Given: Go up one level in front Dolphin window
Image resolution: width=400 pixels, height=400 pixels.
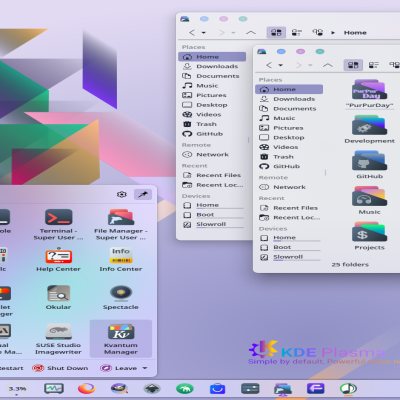Looking at the screenshot, I should [x=328, y=65].
